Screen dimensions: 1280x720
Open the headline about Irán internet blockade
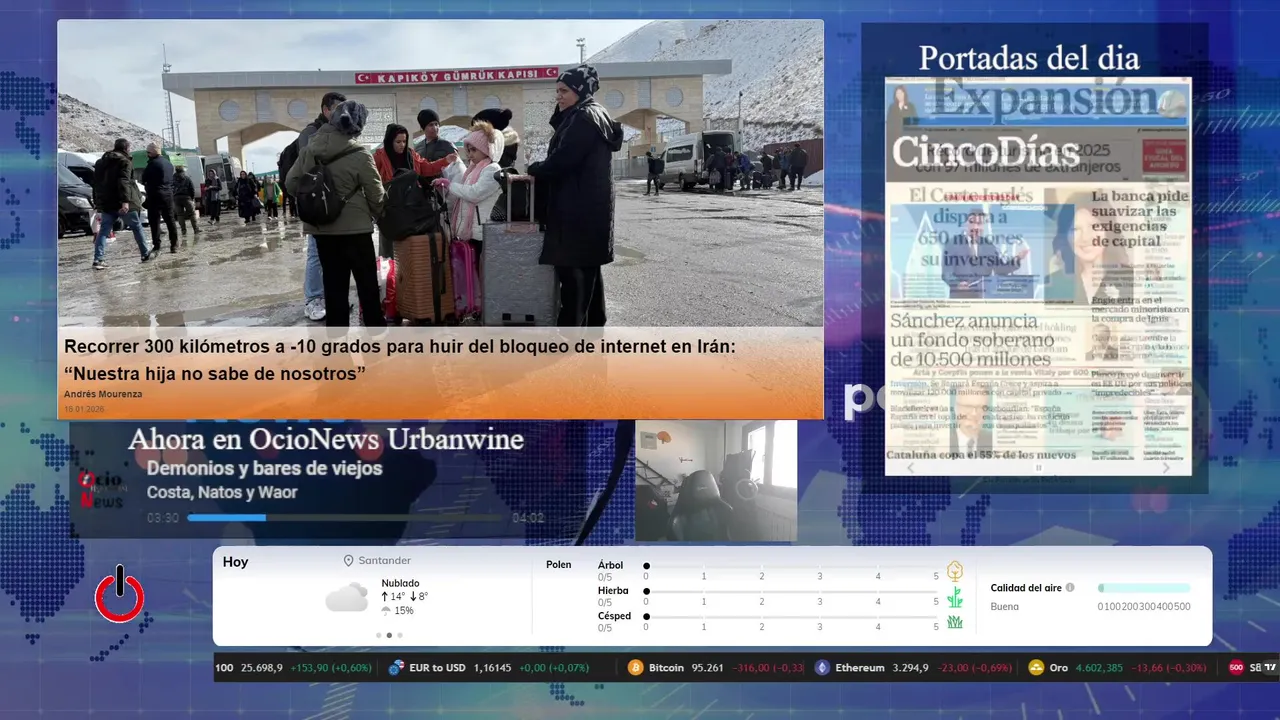(400, 360)
